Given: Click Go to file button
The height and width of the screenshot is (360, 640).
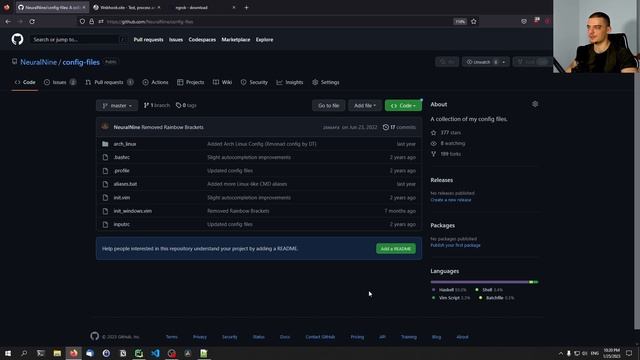Looking at the screenshot, I should 329,105.
